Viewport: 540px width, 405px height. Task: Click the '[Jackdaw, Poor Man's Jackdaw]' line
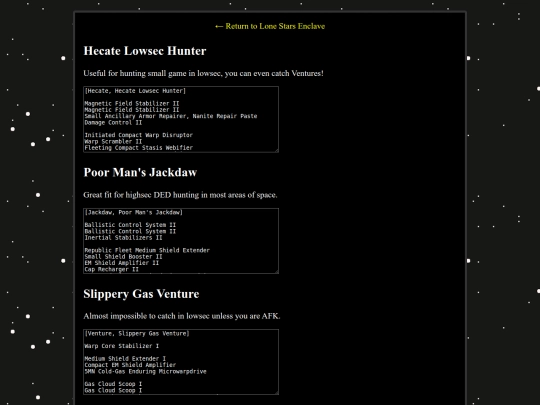click(134, 212)
